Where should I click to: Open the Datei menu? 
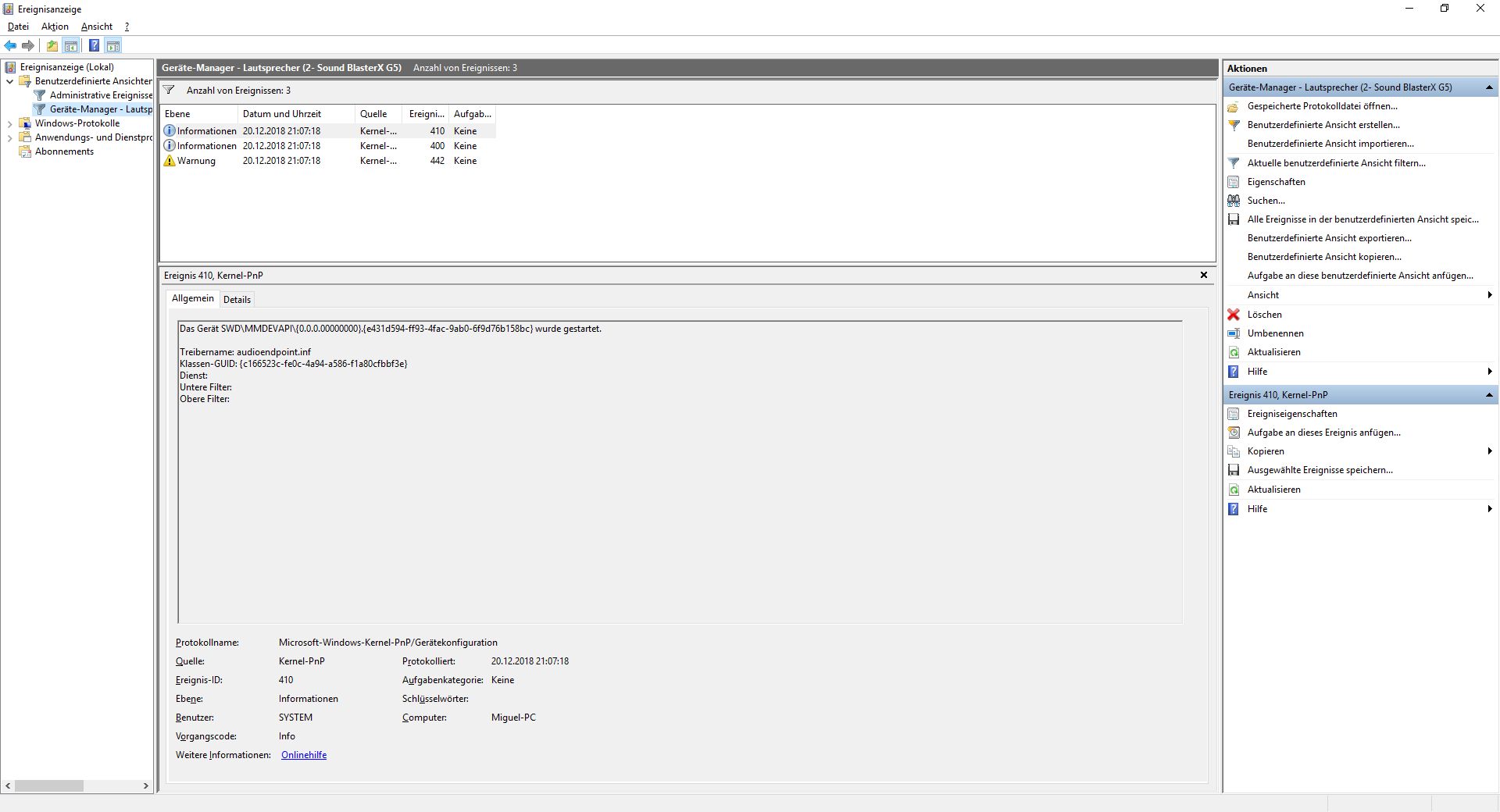coord(18,27)
